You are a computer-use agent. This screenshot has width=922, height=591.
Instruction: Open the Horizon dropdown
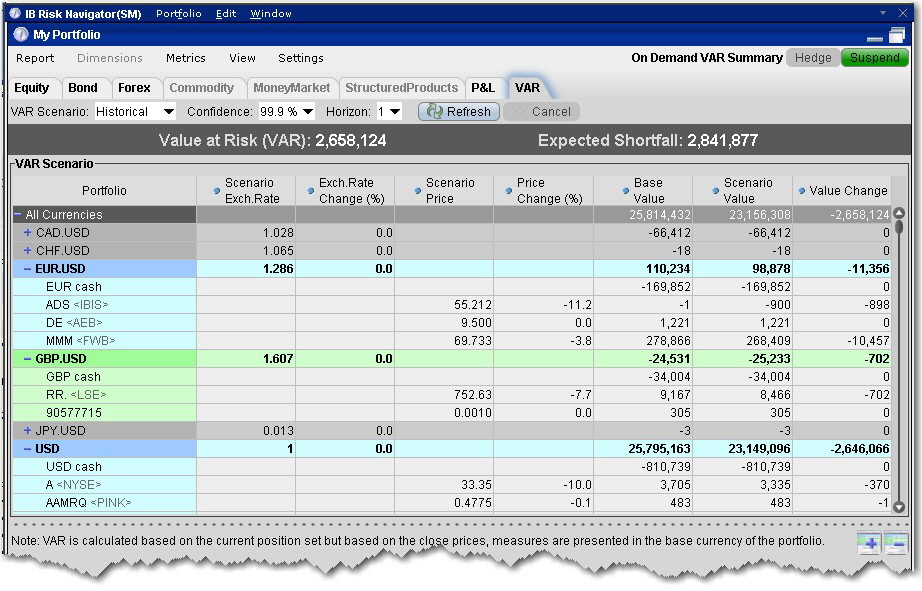(389, 112)
